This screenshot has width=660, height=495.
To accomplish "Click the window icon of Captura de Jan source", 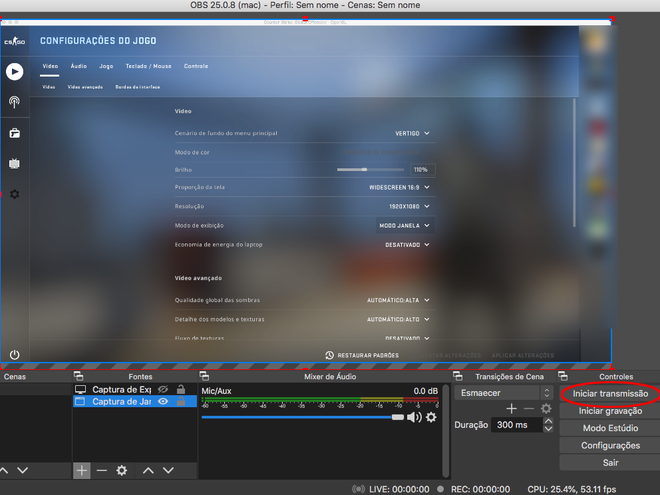I will (x=80, y=402).
